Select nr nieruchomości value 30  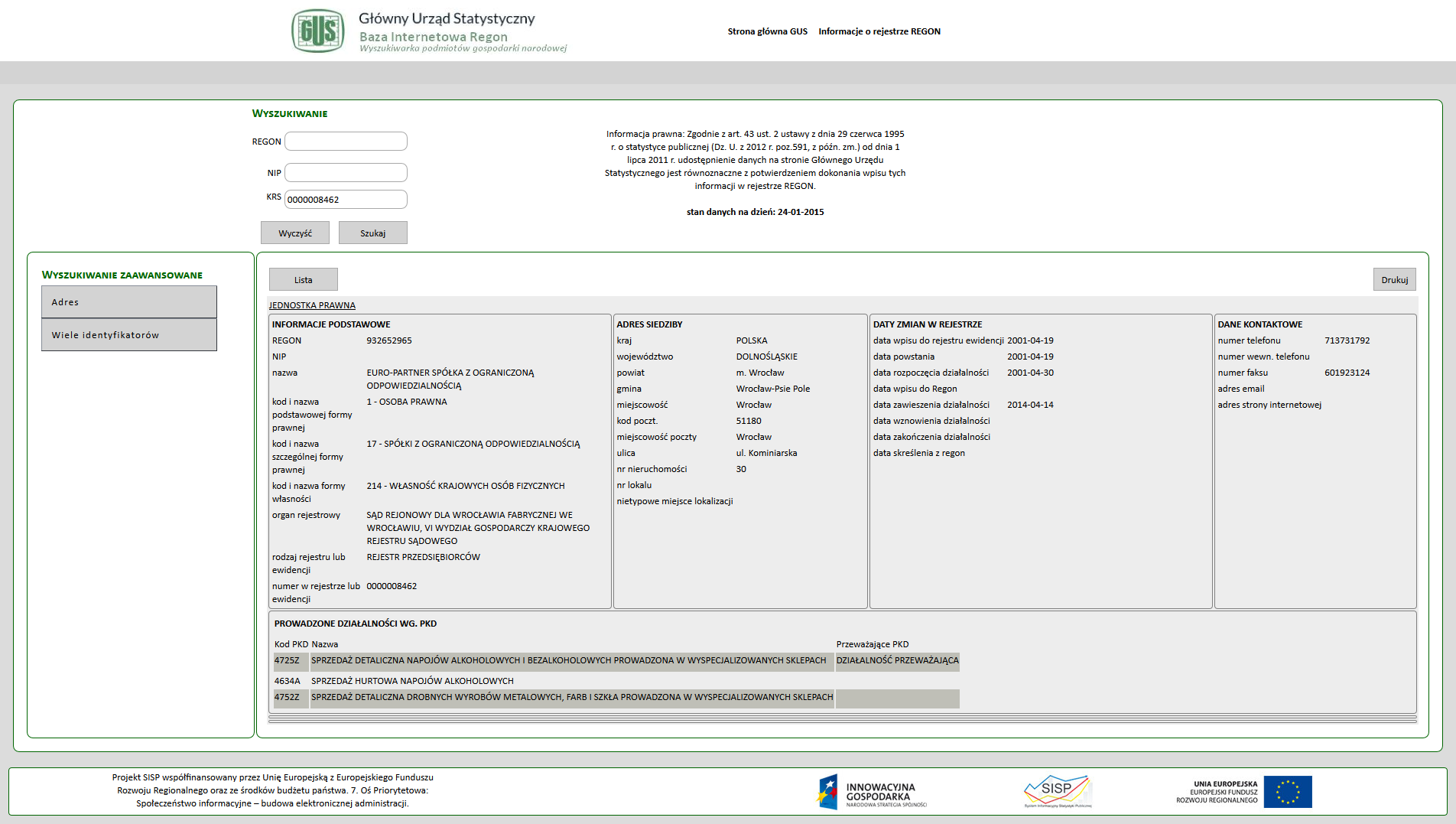(x=741, y=469)
